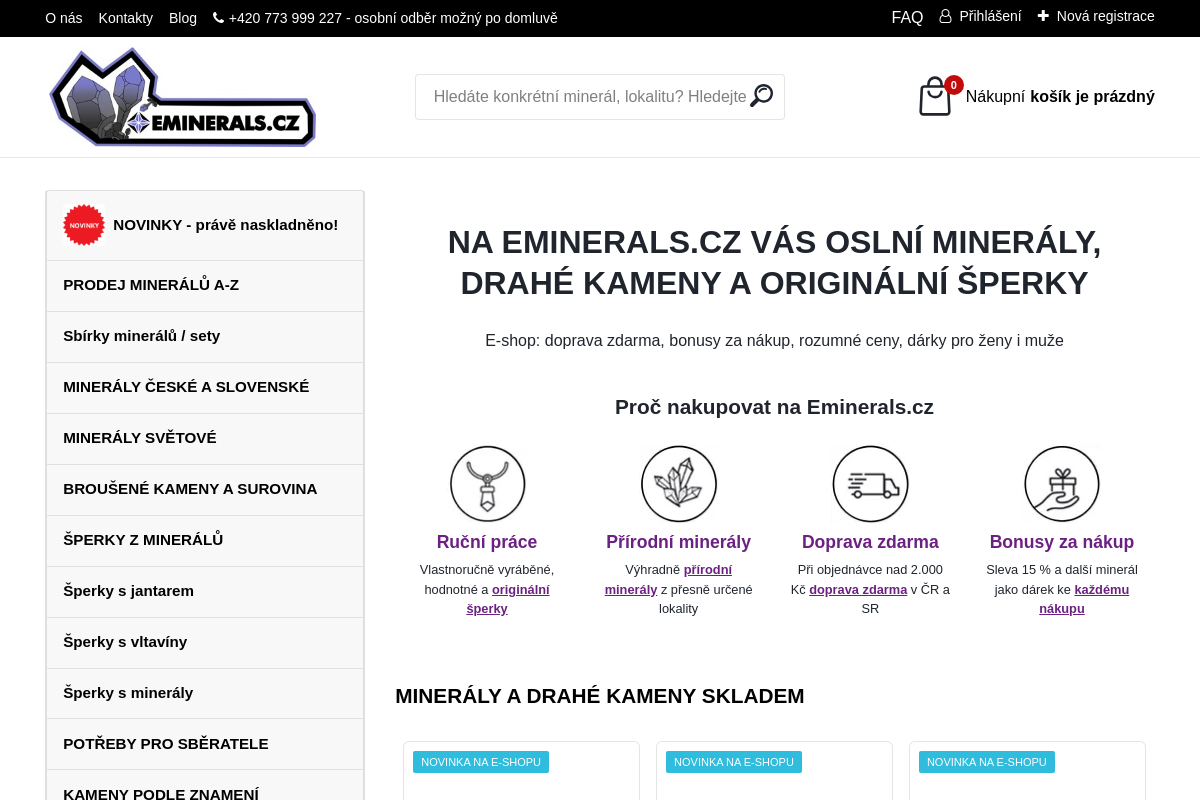
Task: Click the cart item count badge
Action: point(954,85)
